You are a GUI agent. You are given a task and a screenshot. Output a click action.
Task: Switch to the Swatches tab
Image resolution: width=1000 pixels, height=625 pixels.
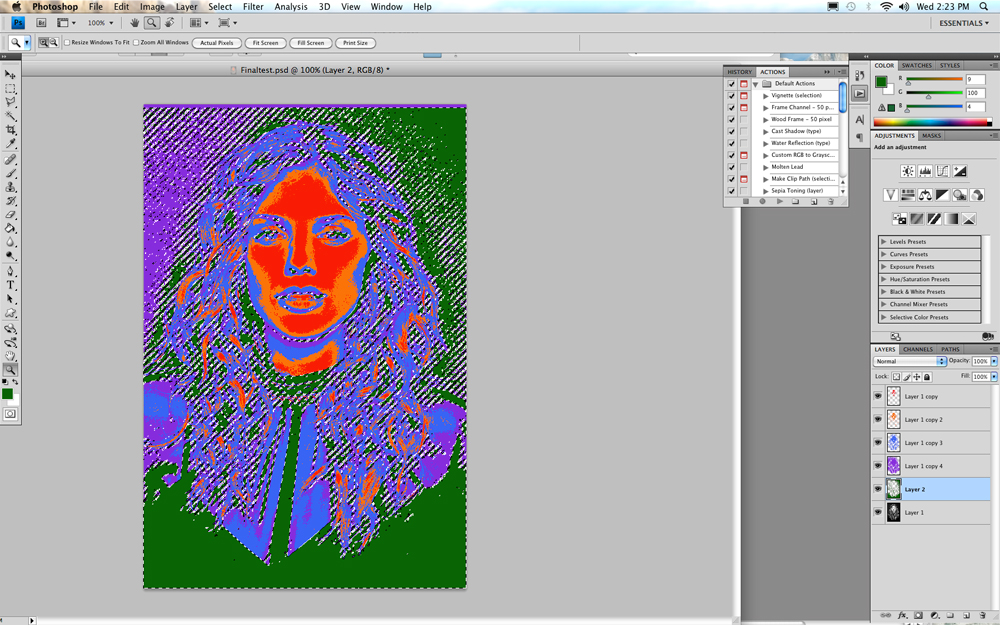pyautogui.click(x=916, y=66)
